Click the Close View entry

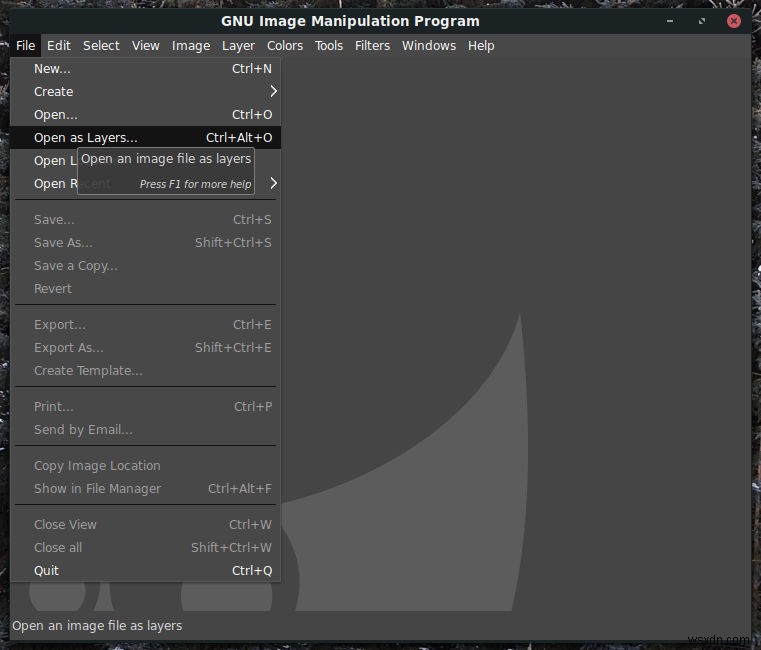tap(146, 525)
